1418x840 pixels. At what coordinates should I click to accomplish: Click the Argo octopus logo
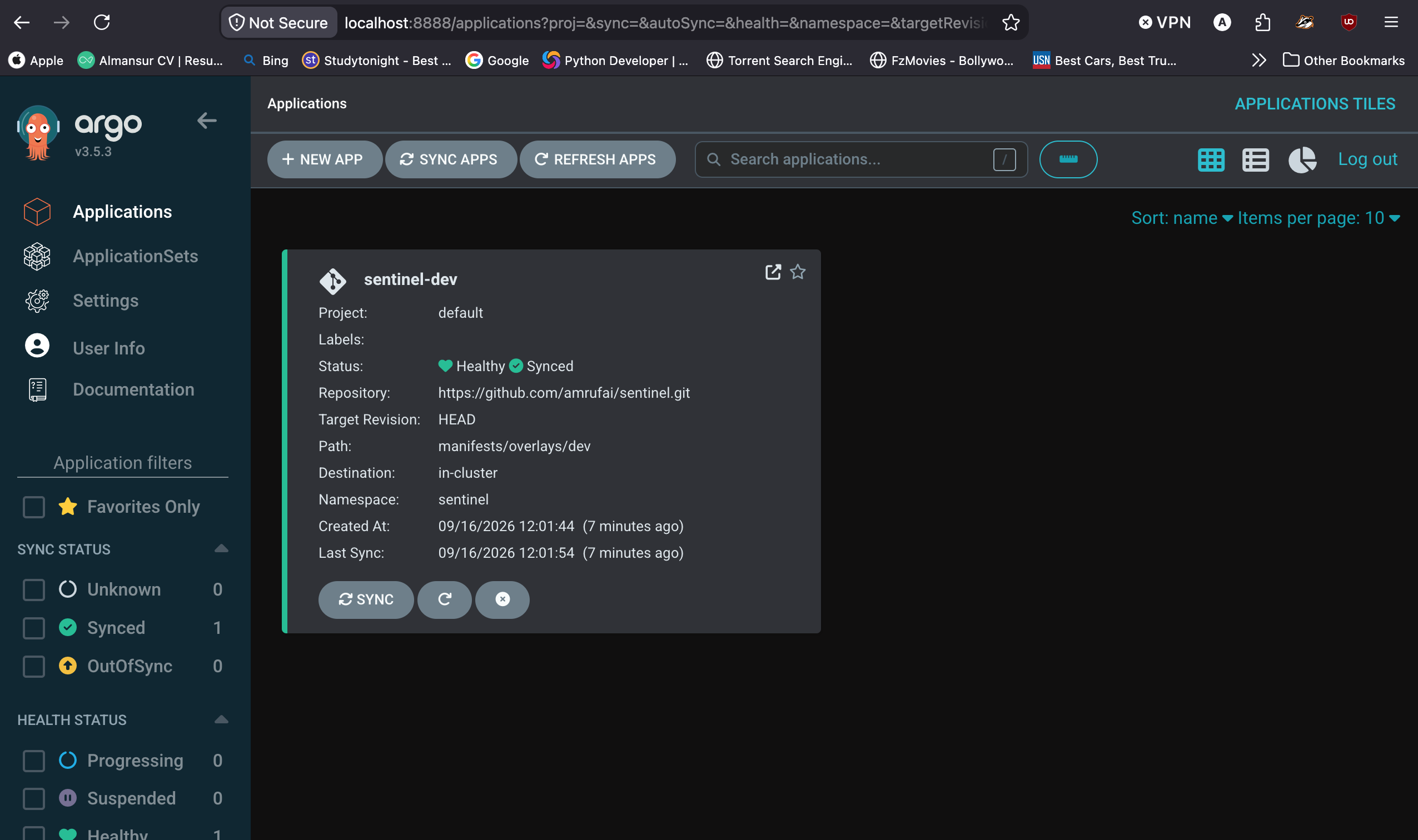[x=38, y=133]
